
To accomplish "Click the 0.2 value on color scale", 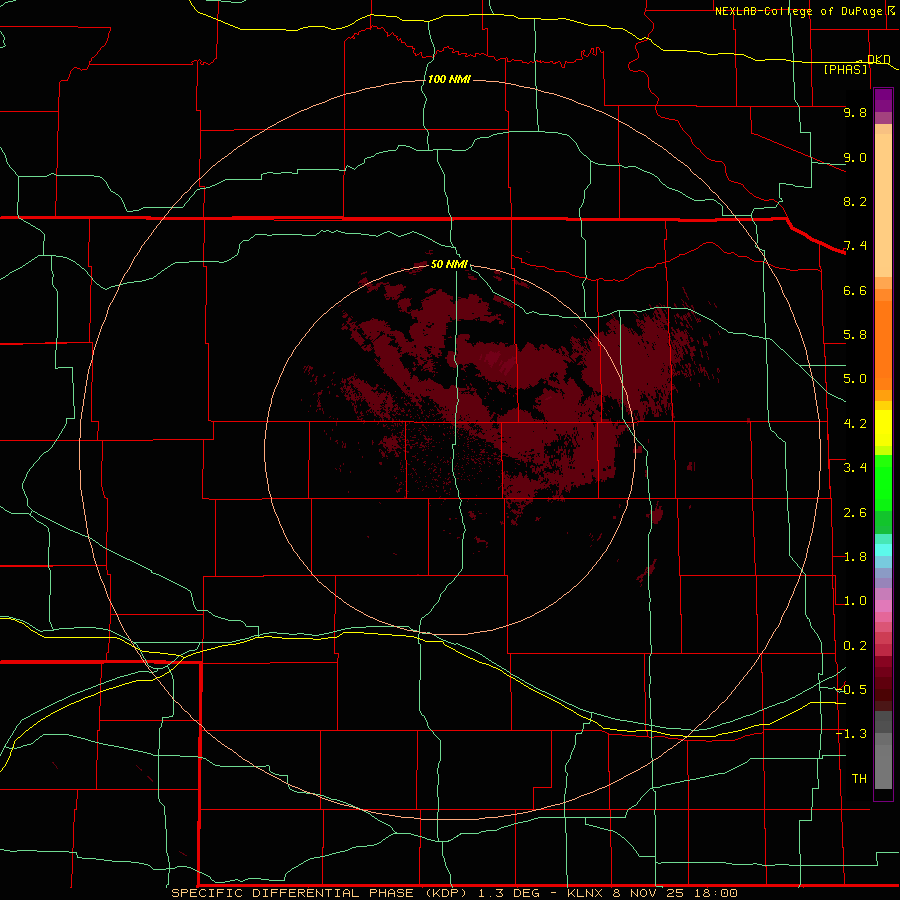I will 855,646.
